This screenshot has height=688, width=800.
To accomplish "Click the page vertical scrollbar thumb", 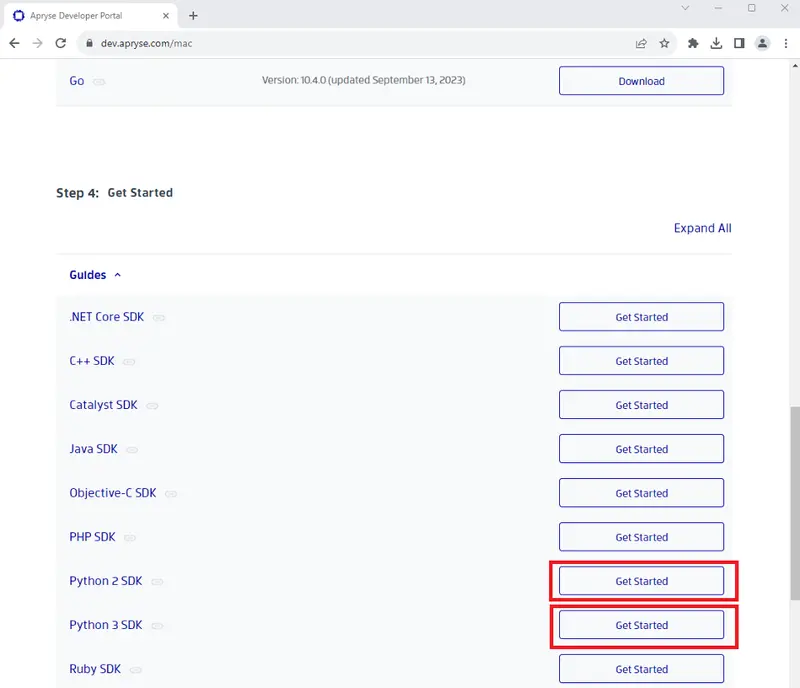I will point(795,503).
